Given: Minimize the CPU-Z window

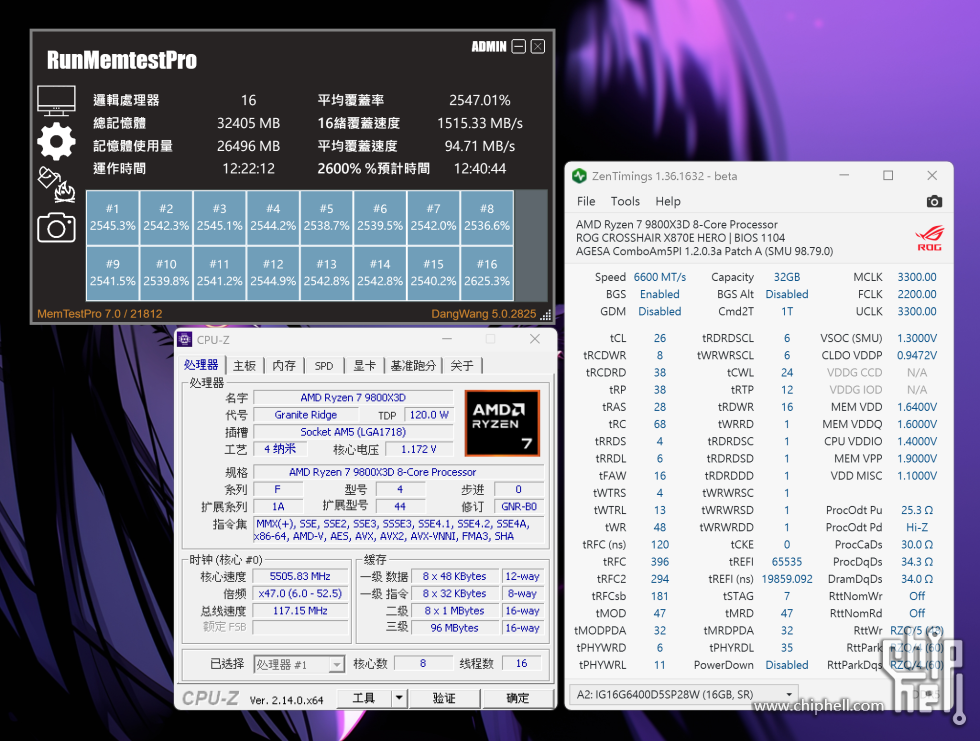Looking at the screenshot, I should (447, 339).
